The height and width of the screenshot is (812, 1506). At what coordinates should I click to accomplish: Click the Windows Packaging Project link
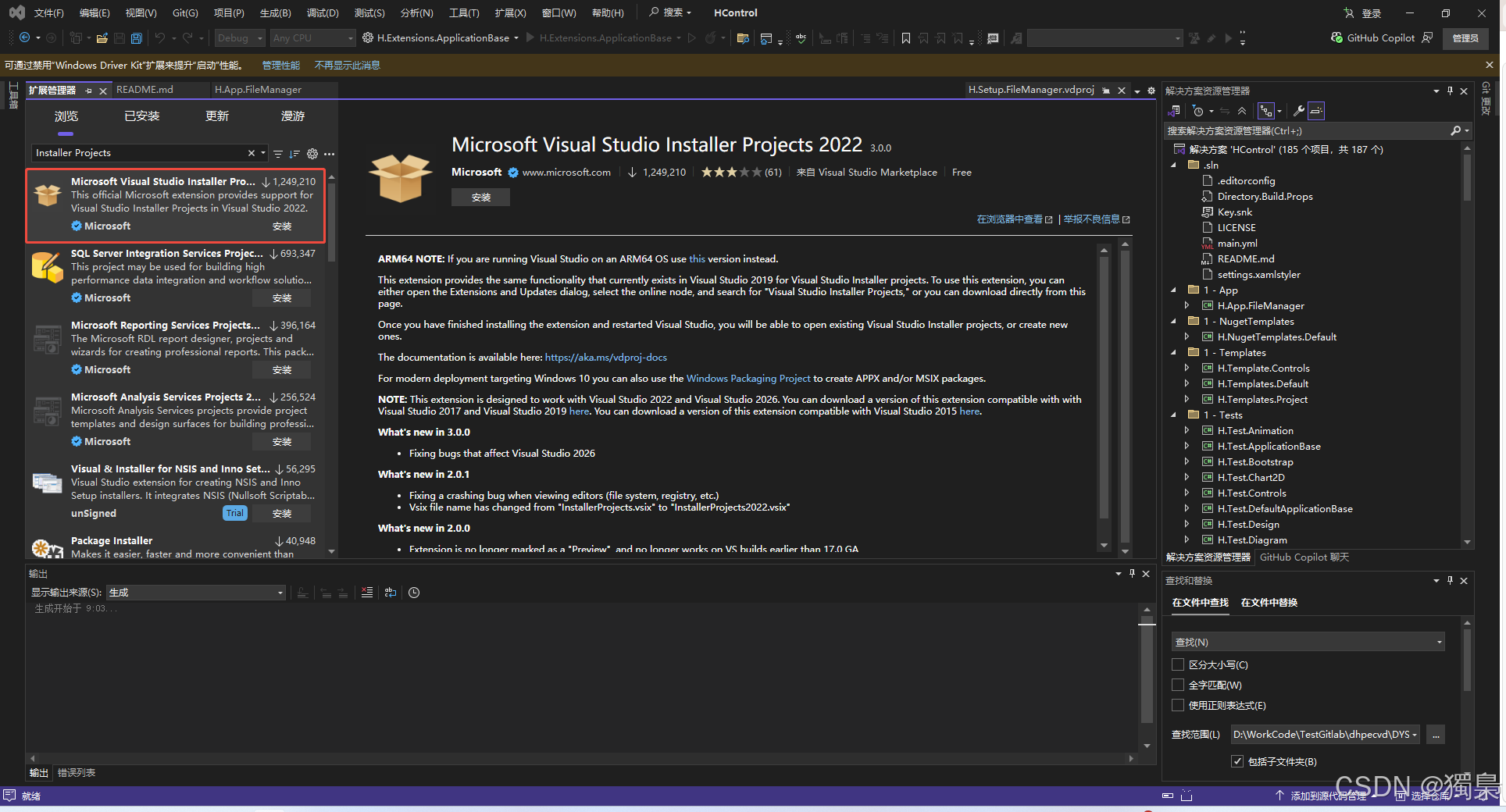[748, 378]
